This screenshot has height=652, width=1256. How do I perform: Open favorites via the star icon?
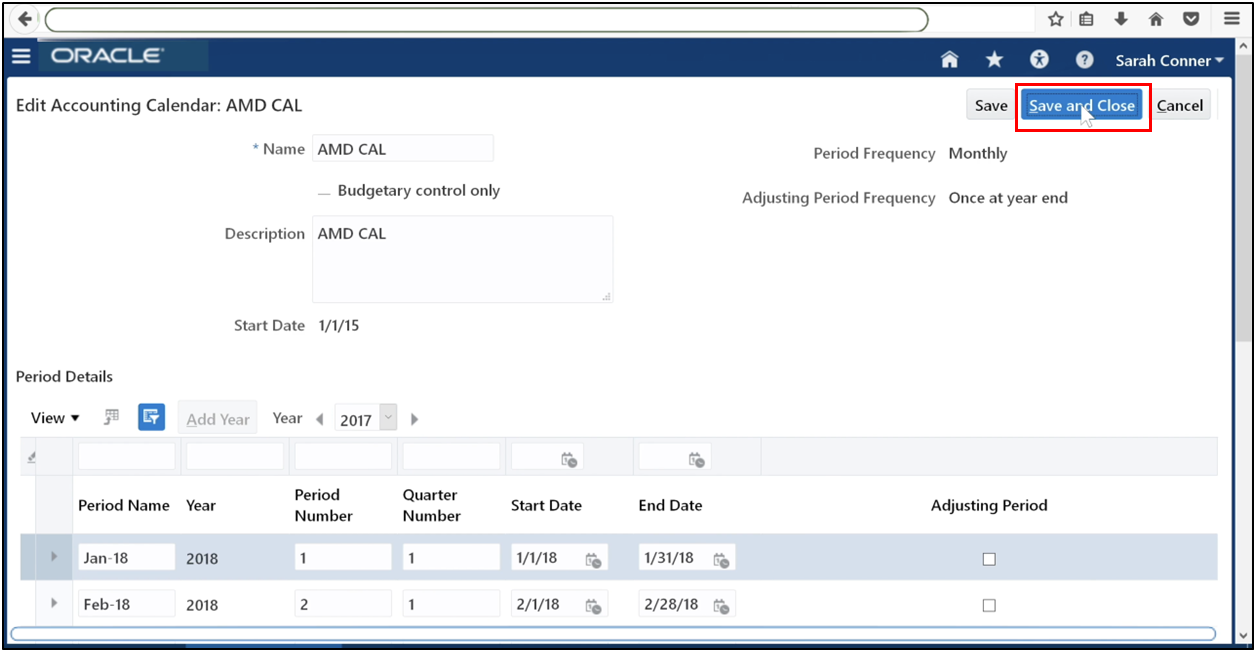click(x=994, y=59)
